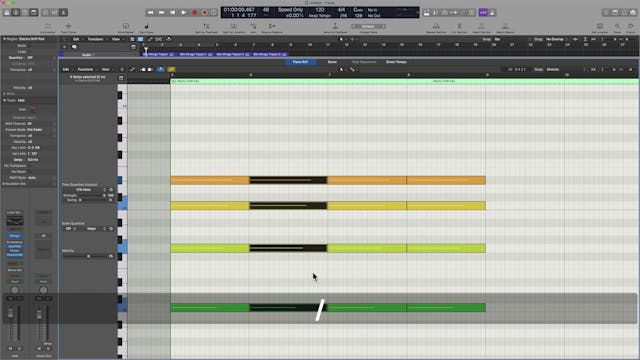640x360 pixels.
Task: Click the red Record button
Action: [x=195, y=13]
